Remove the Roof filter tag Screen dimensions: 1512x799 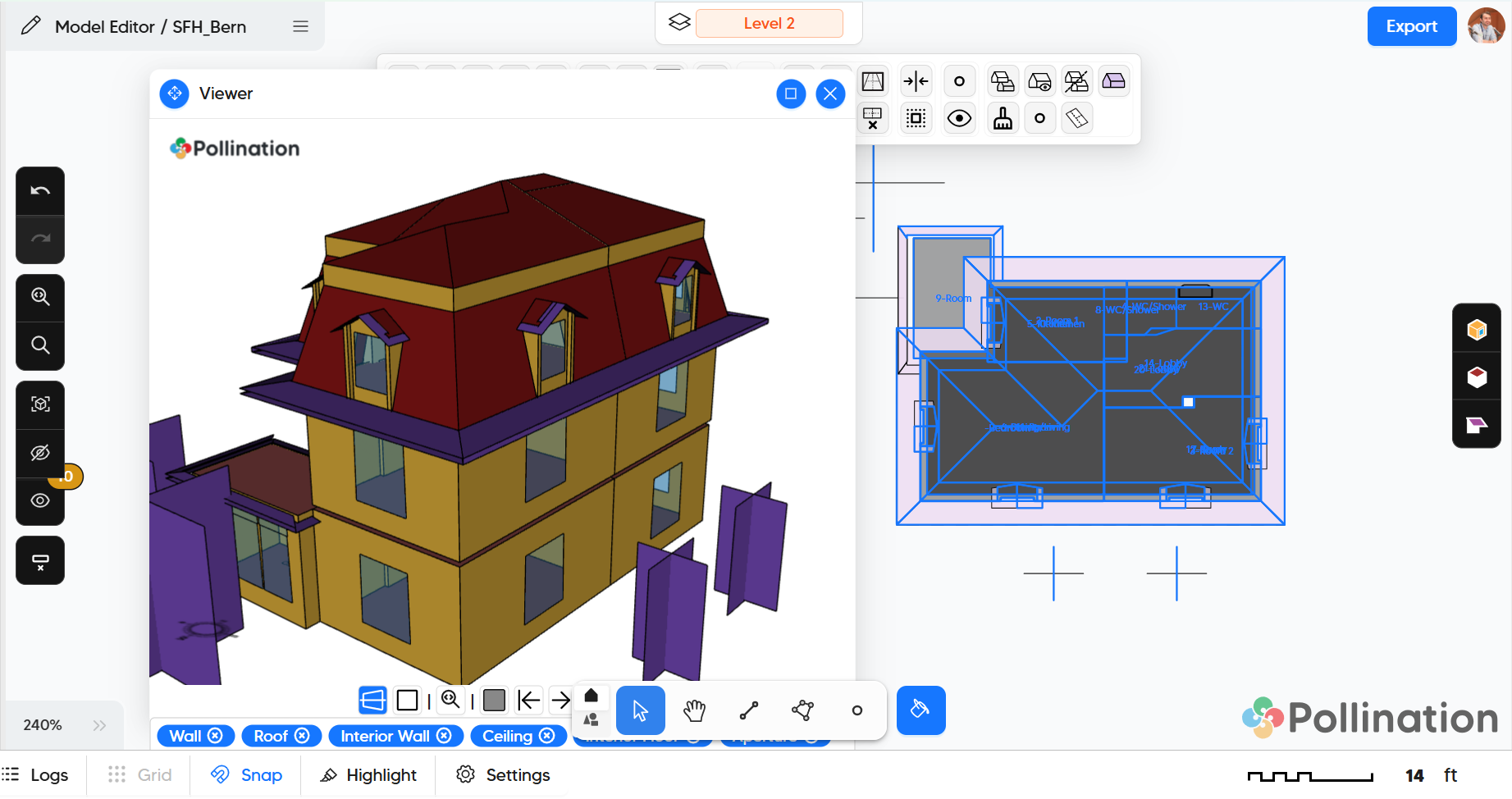tap(302, 736)
